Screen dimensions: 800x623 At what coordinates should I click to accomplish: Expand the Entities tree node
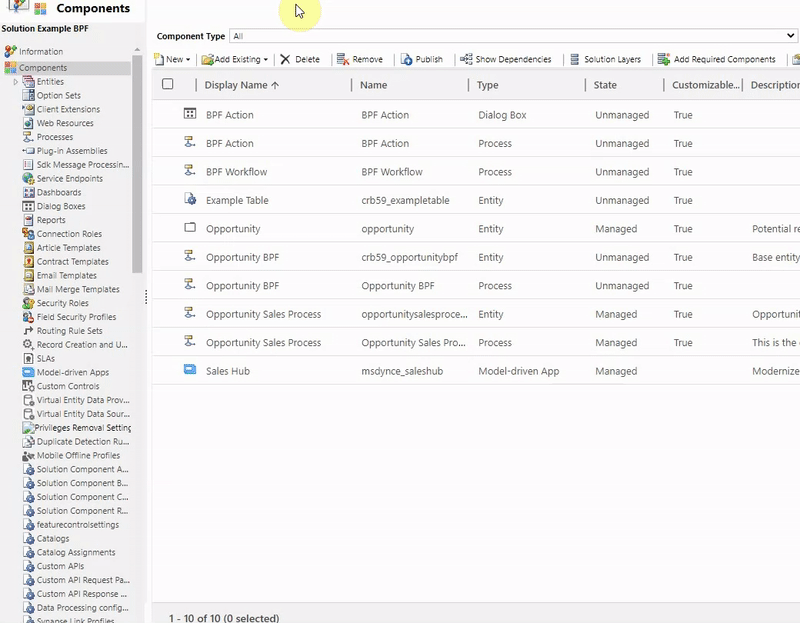tap(16, 81)
